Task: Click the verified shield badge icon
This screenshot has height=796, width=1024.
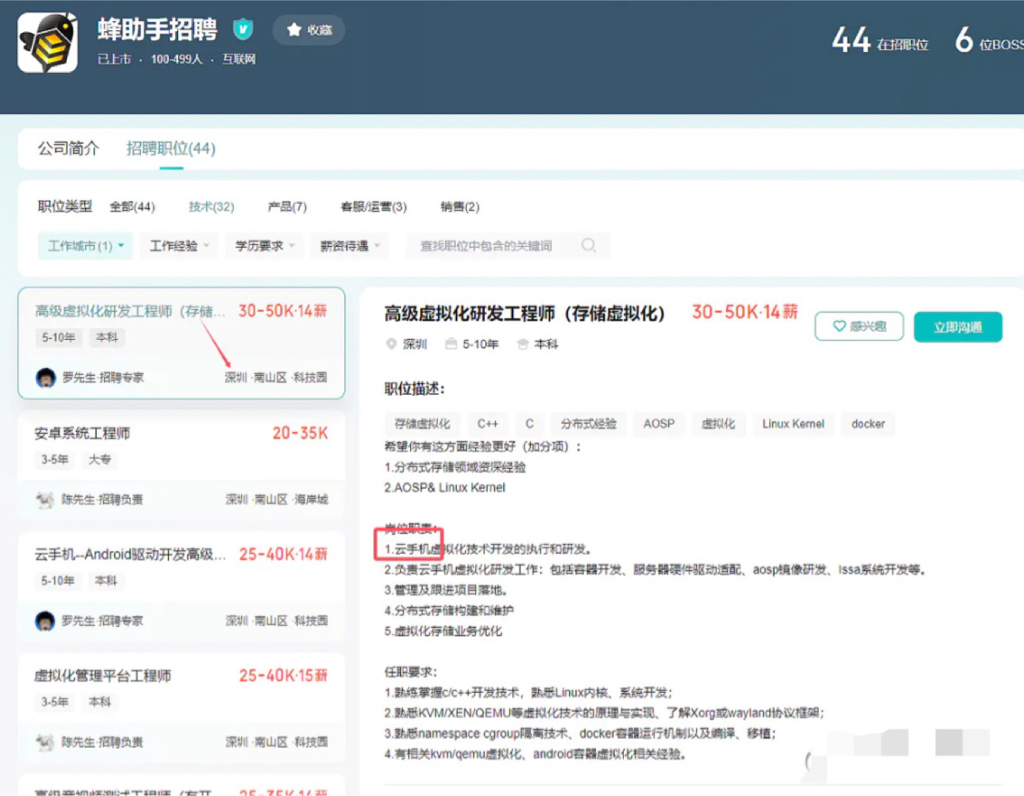Action: tap(243, 29)
